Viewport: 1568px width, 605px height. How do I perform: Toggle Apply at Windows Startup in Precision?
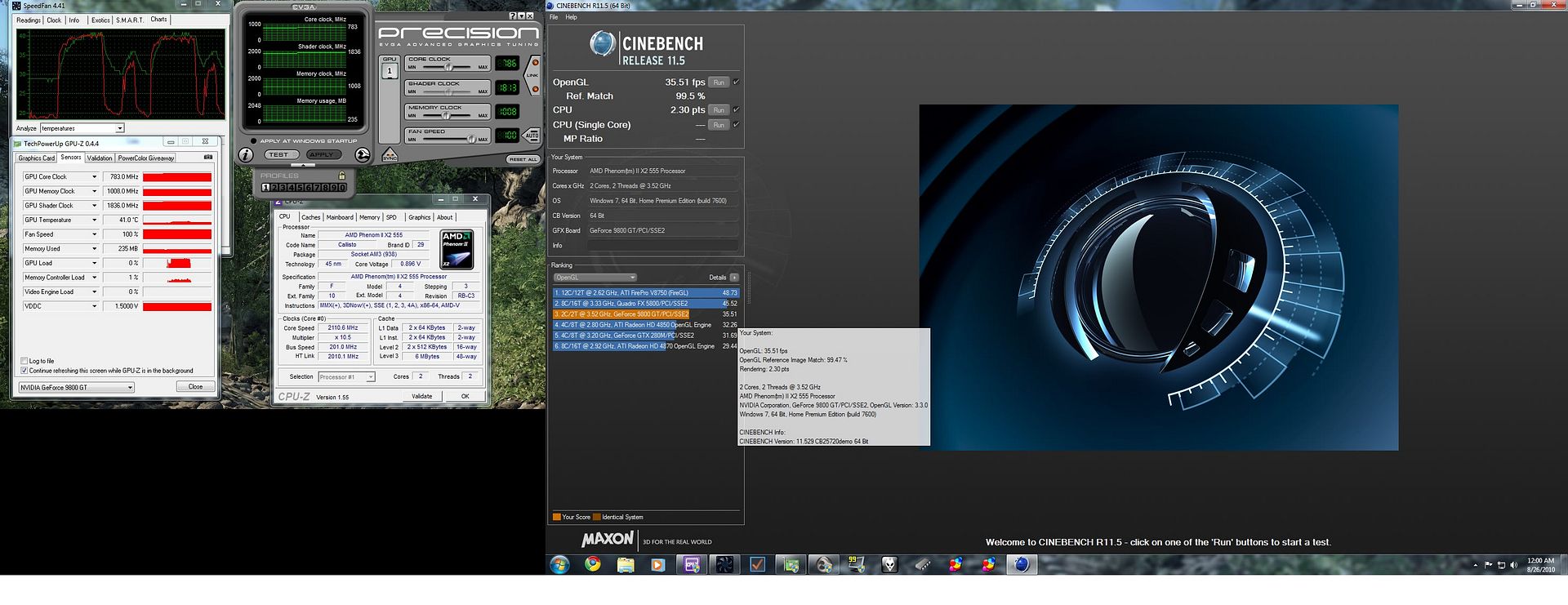coord(254,141)
